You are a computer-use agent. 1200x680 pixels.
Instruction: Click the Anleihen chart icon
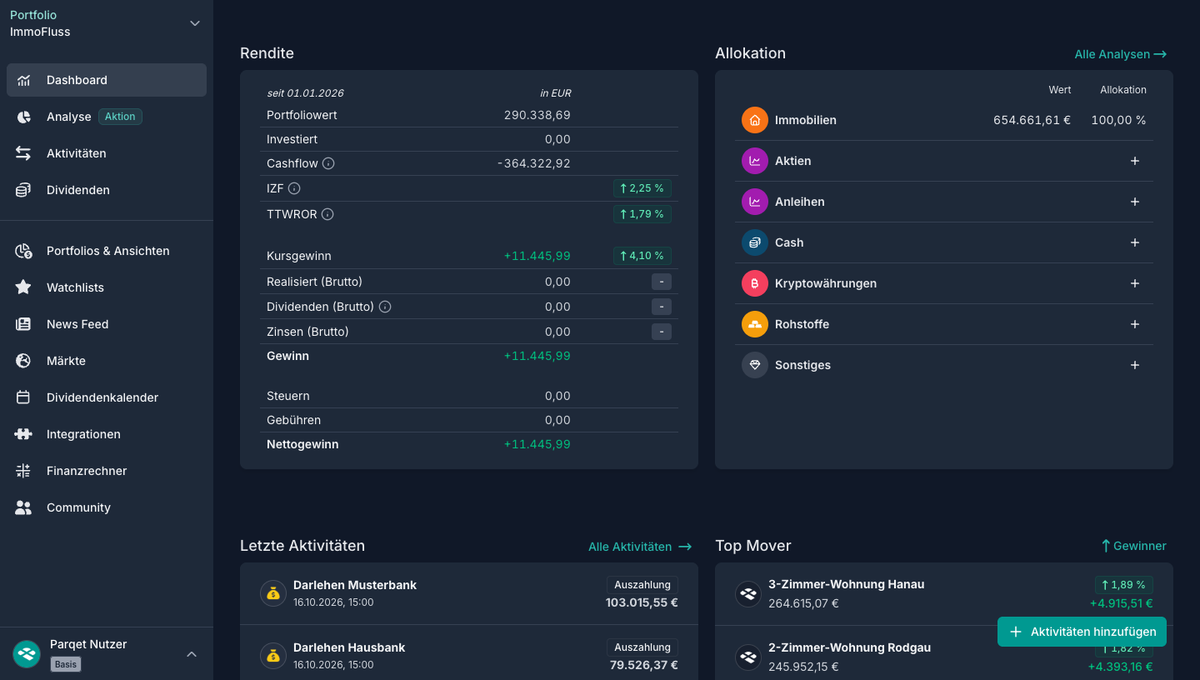(754, 202)
